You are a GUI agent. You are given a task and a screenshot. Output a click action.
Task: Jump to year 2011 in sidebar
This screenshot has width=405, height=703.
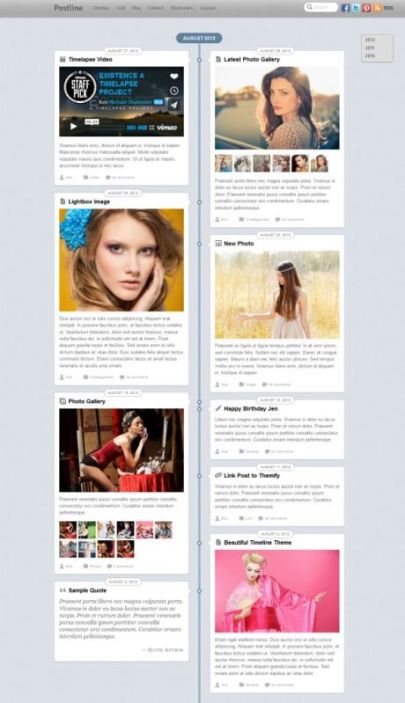[x=370, y=48]
